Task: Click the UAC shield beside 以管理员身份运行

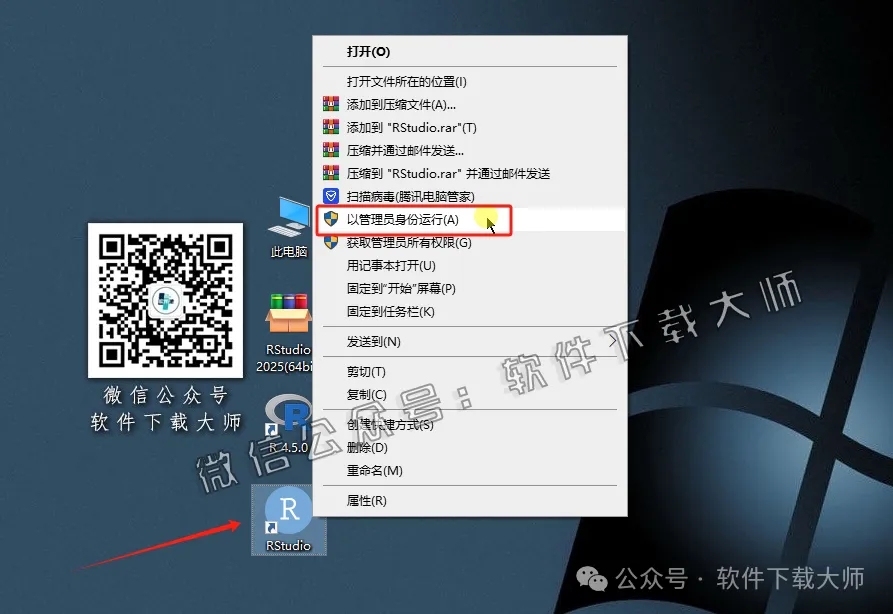Action: pyautogui.click(x=330, y=219)
